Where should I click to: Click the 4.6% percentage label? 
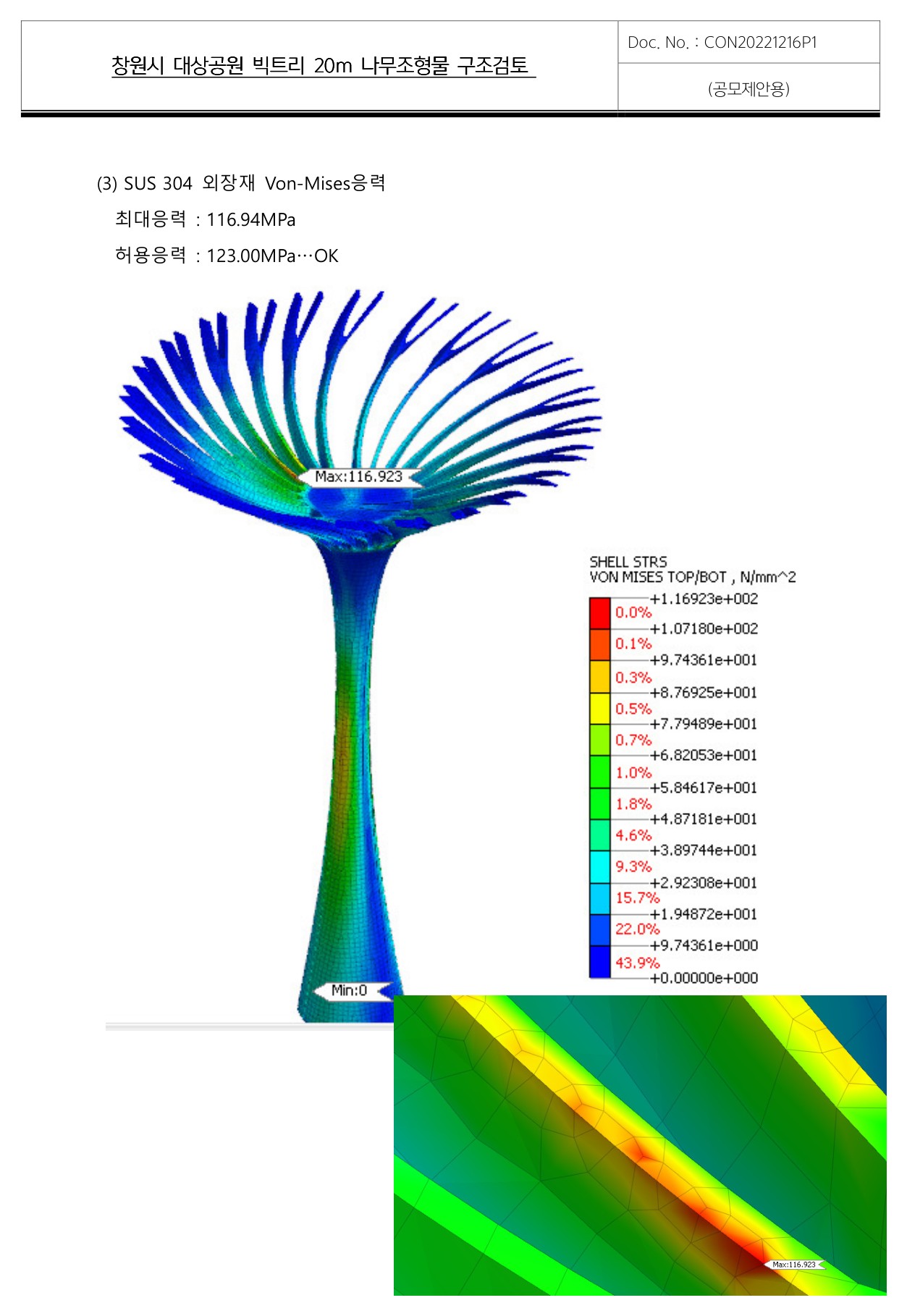tap(633, 835)
